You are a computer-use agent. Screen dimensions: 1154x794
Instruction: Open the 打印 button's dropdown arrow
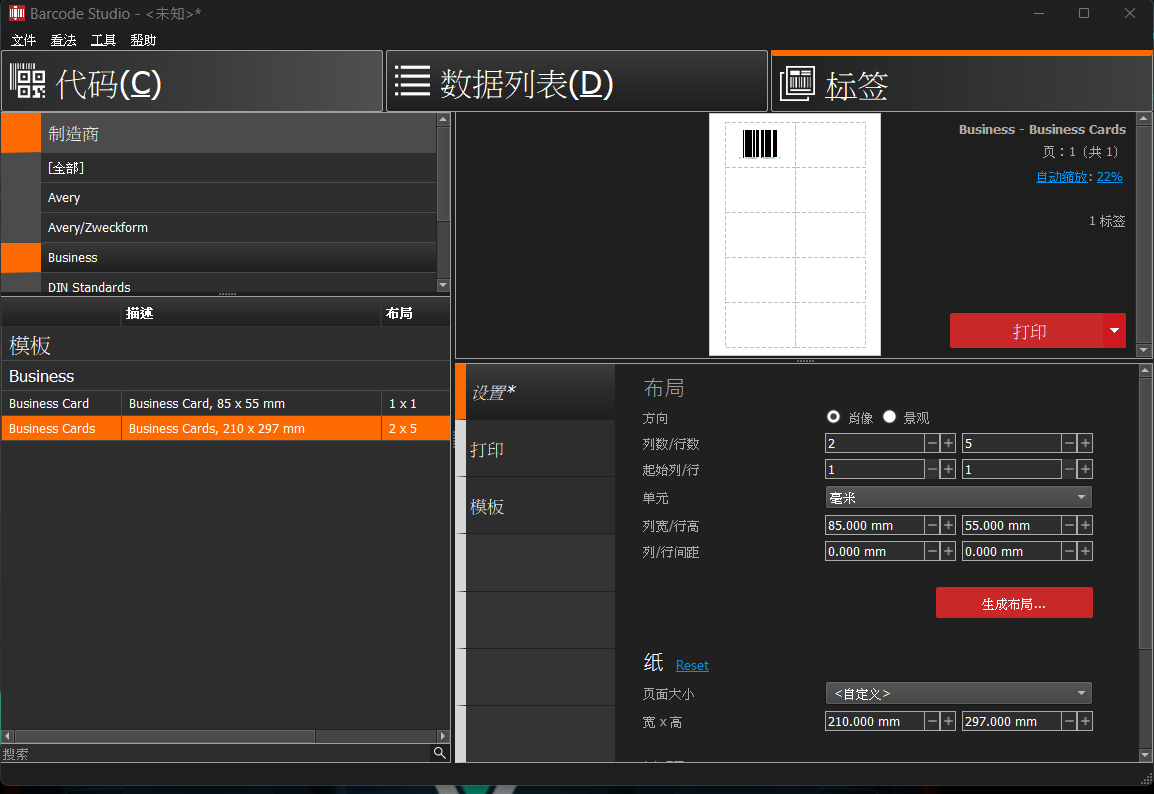click(1114, 330)
